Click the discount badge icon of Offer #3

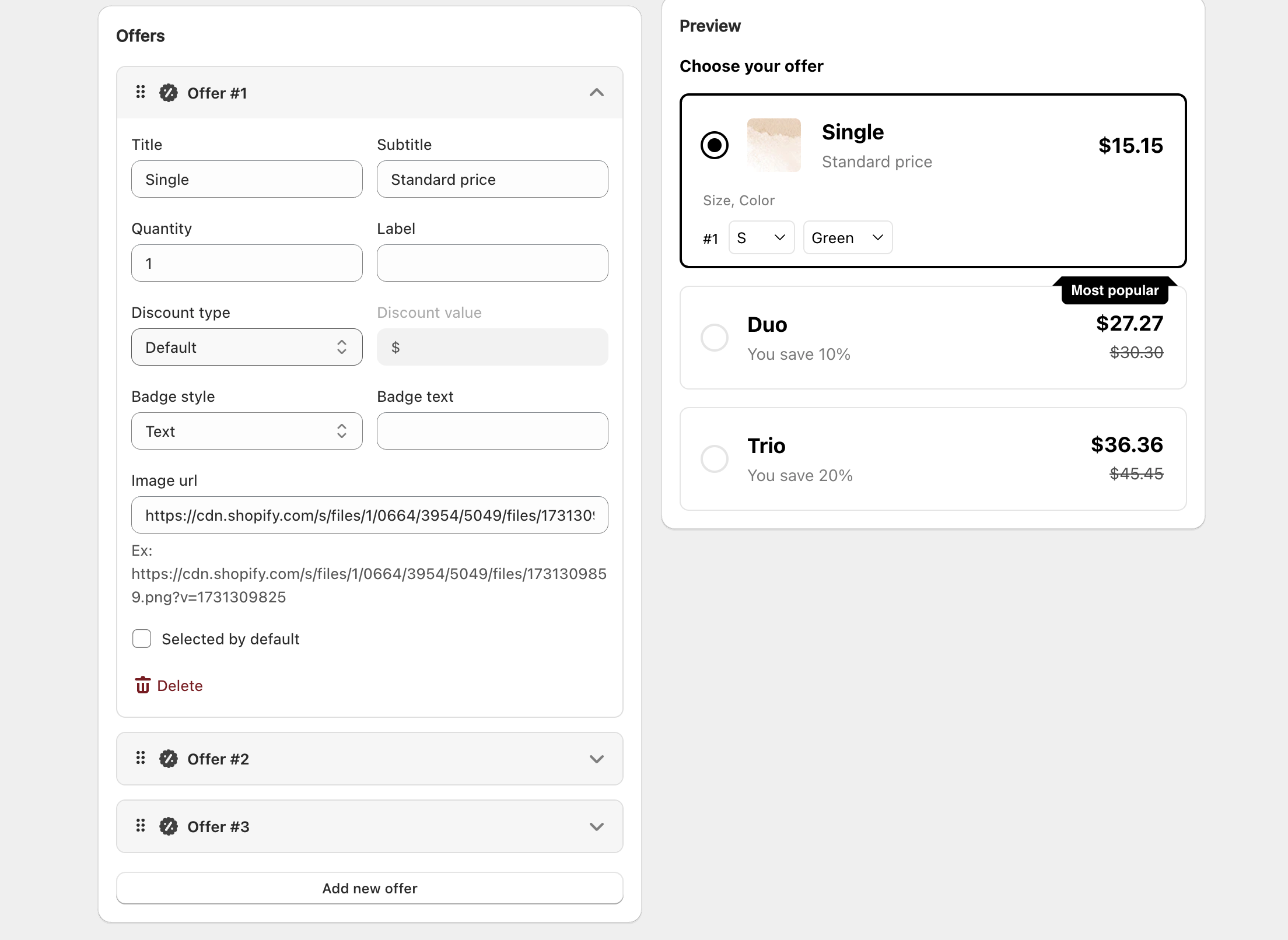169,826
